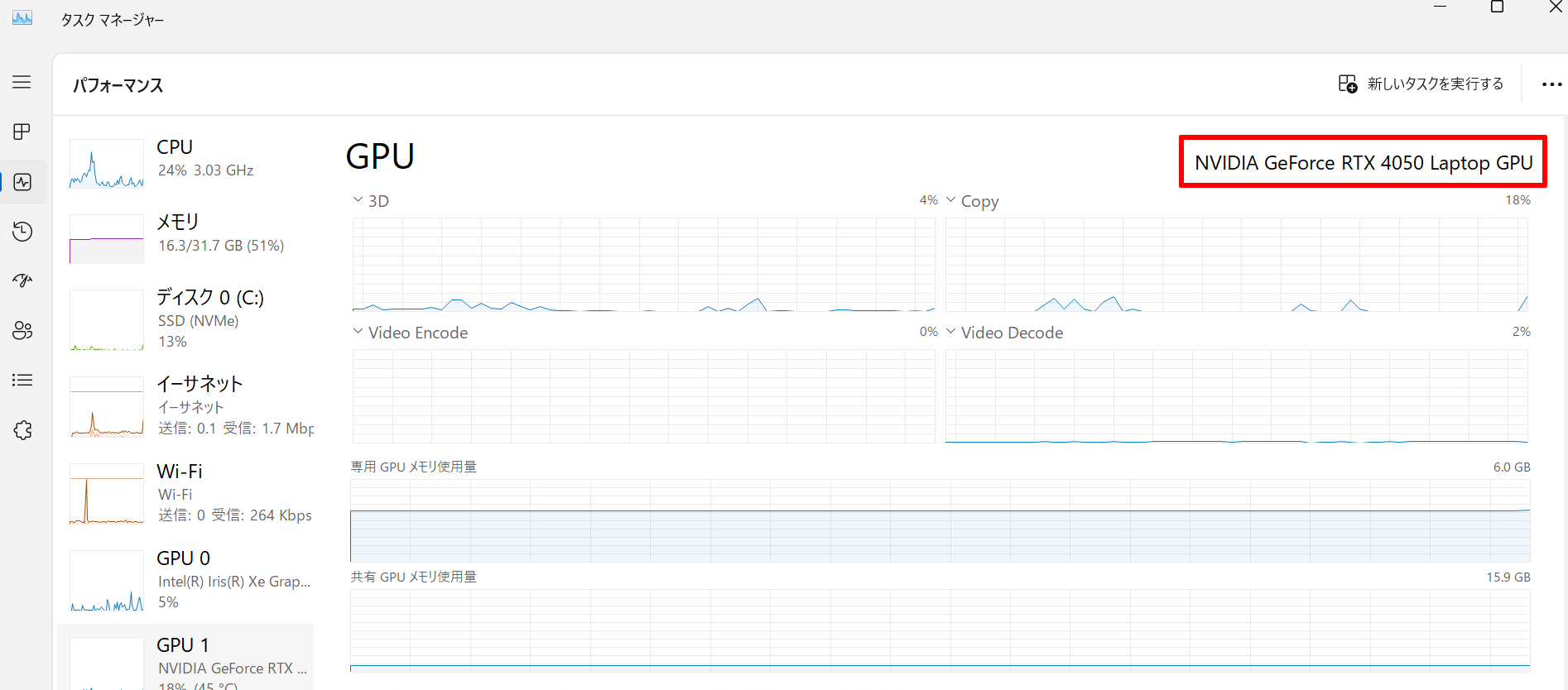The height and width of the screenshot is (690, 1568).
Task: Open App history page icon
Action: 22,232
